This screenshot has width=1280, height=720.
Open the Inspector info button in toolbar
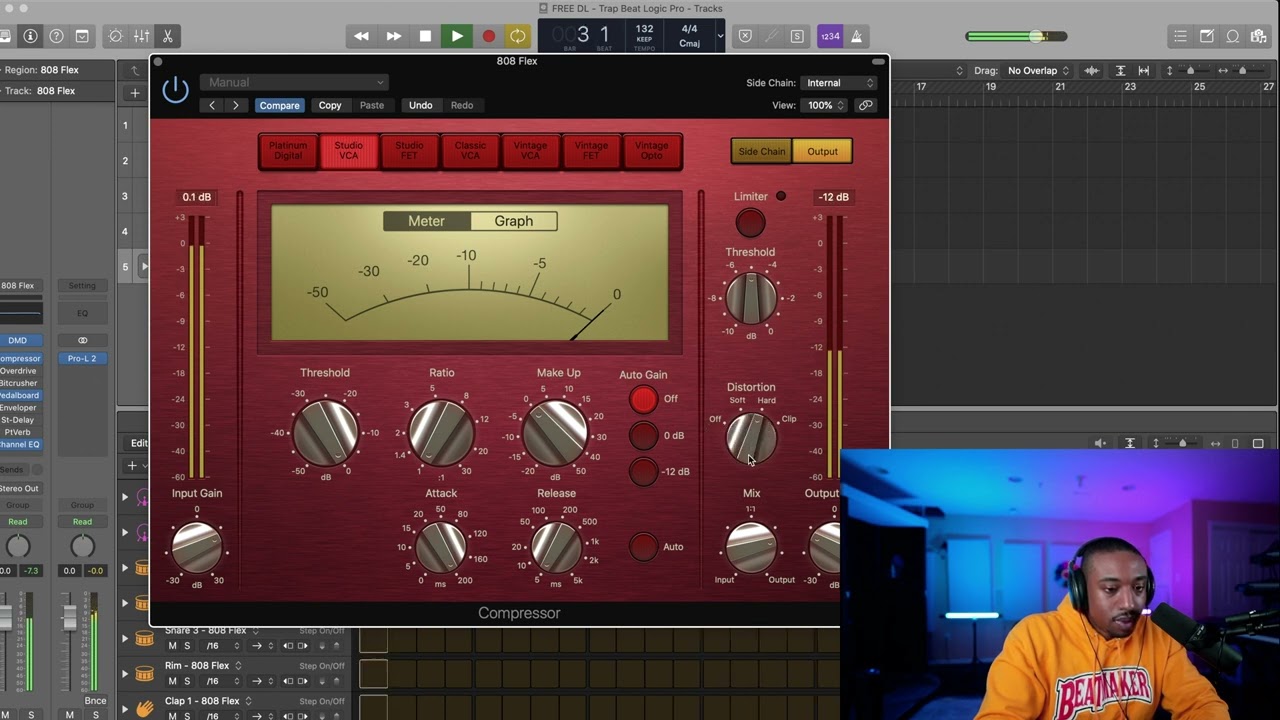pos(31,36)
